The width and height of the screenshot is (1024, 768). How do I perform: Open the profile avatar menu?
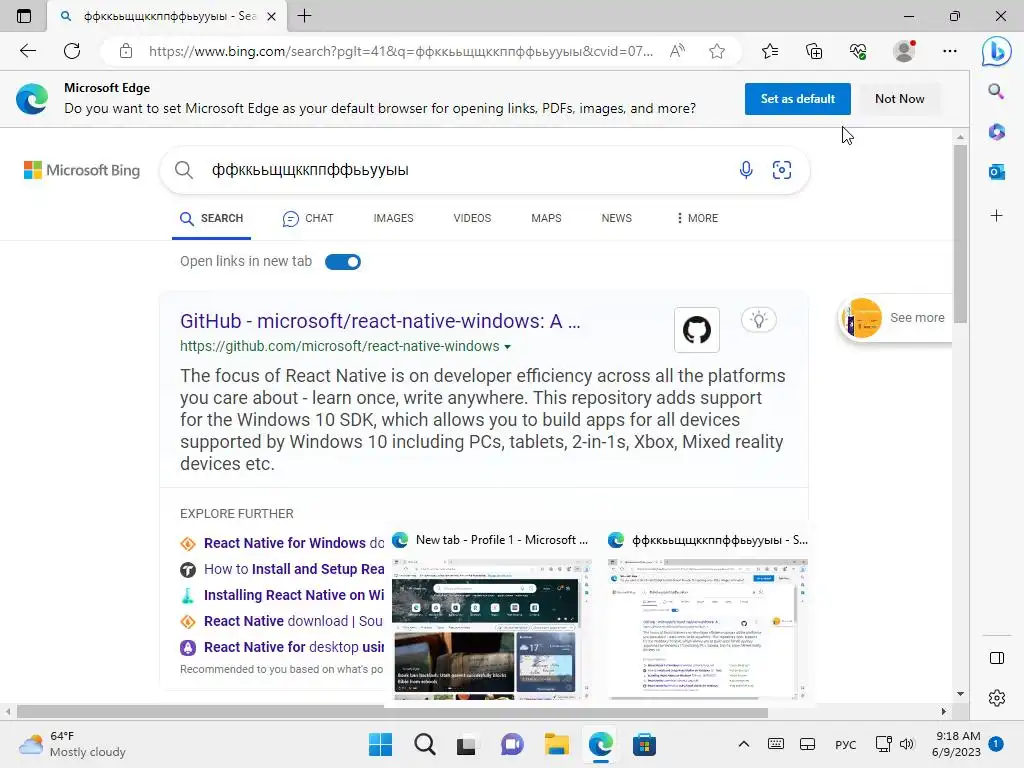(x=904, y=51)
